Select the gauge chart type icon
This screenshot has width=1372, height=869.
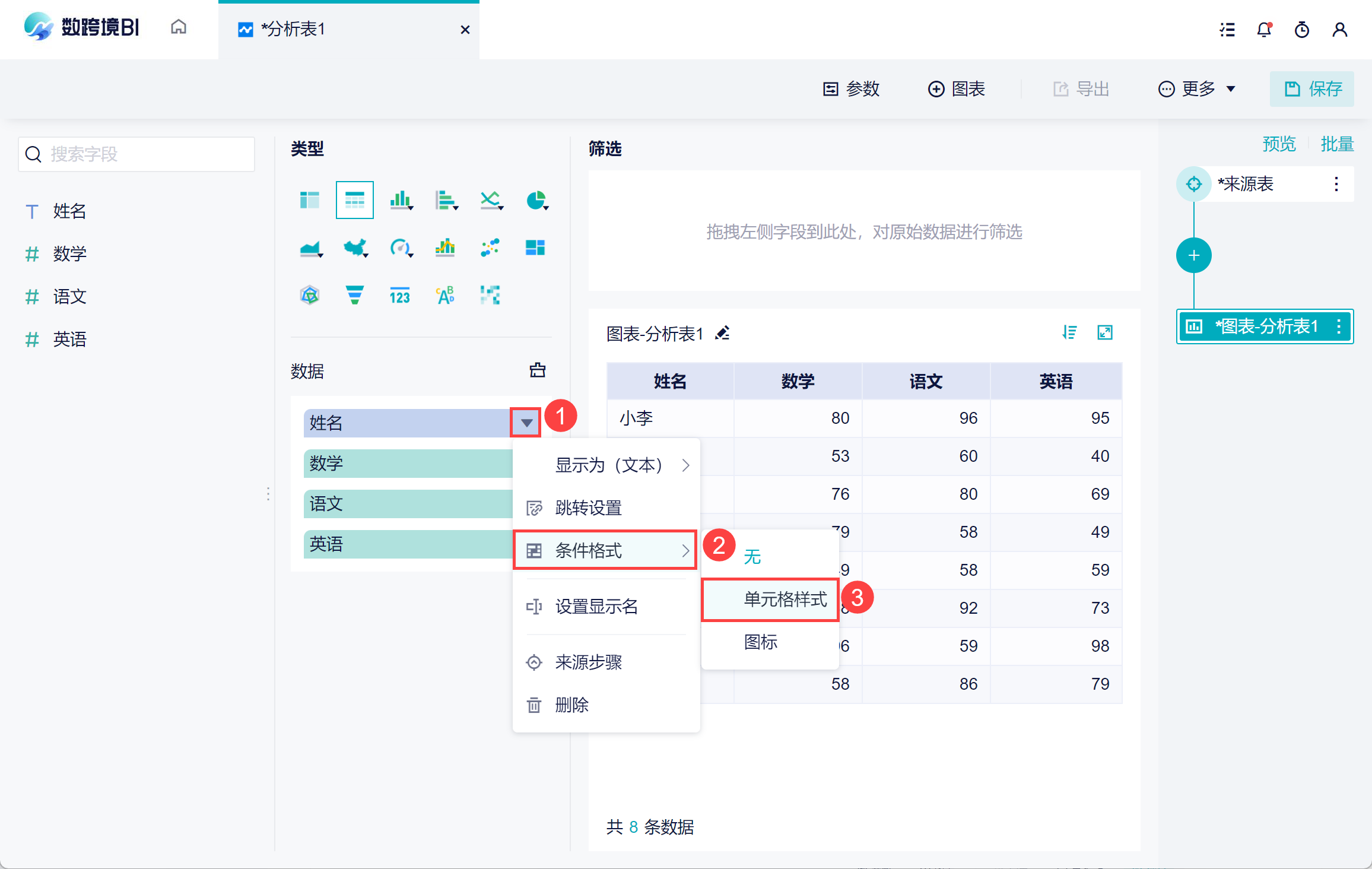(400, 247)
